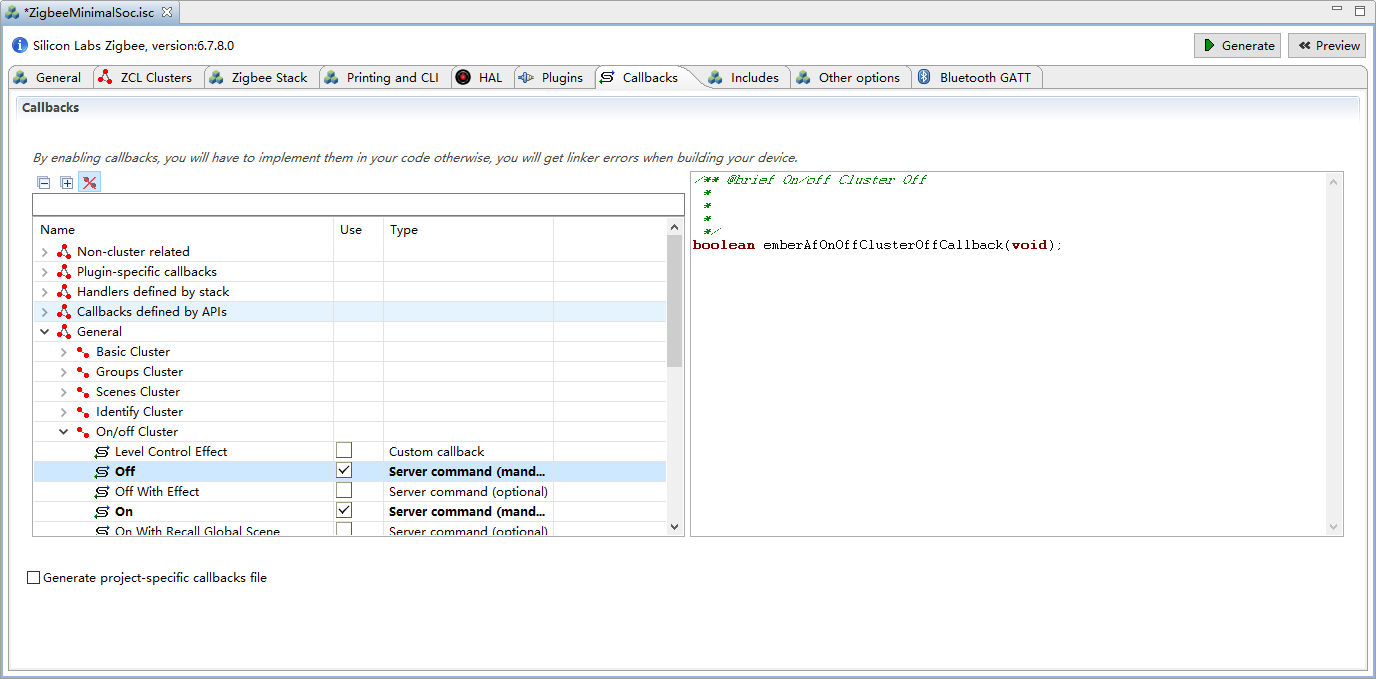Click the tree scroll up arrow
The height and width of the screenshot is (679, 1376).
[674, 227]
